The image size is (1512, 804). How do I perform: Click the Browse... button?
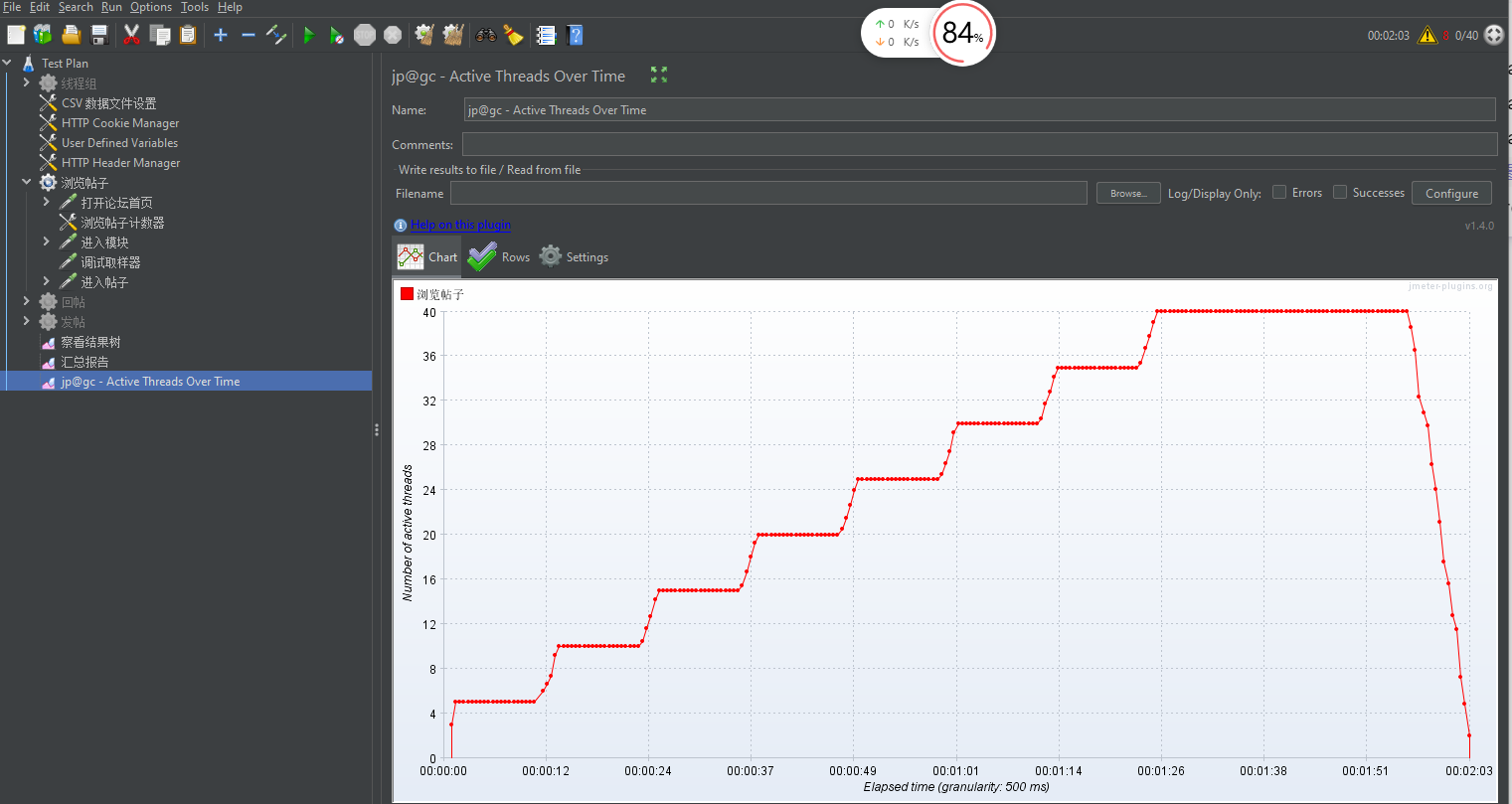1128,193
